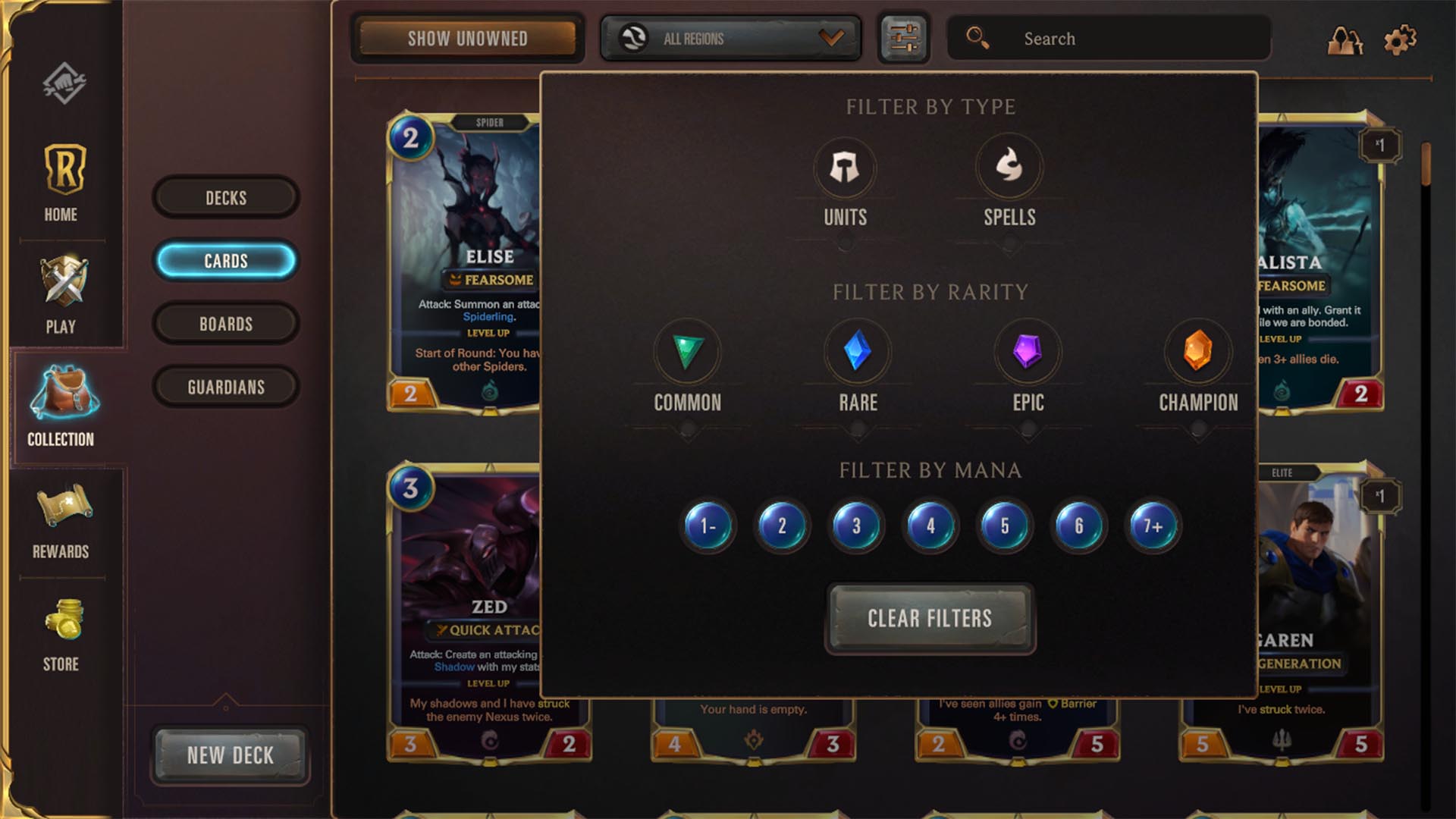1456x819 pixels.
Task: Enable the Epic rarity filter
Action: tap(1028, 351)
